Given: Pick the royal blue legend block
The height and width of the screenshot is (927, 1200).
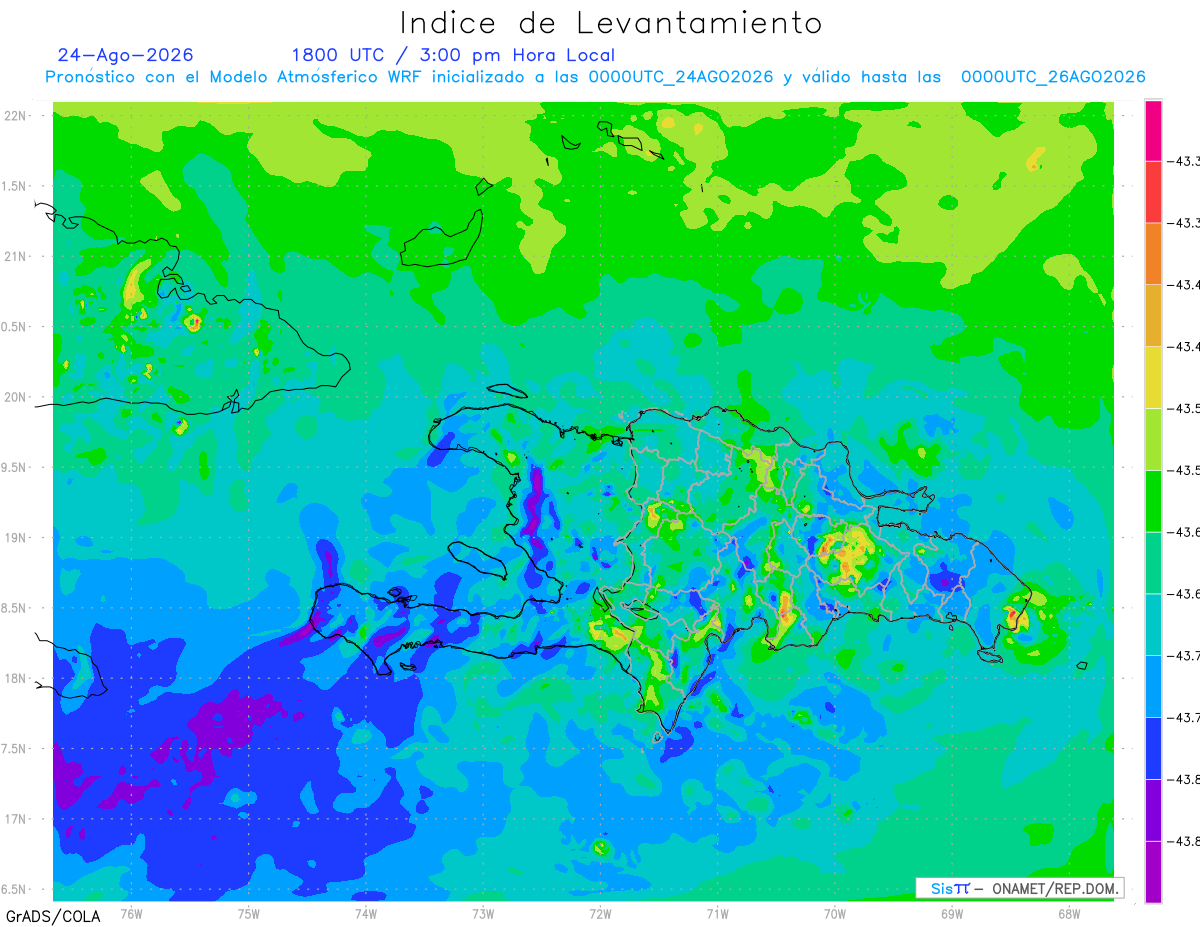Looking at the screenshot, I should click(1153, 747).
